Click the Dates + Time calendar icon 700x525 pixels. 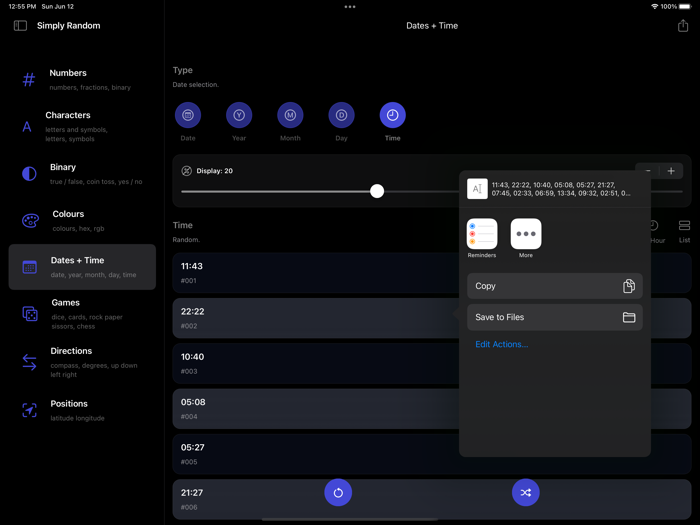[29, 267]
